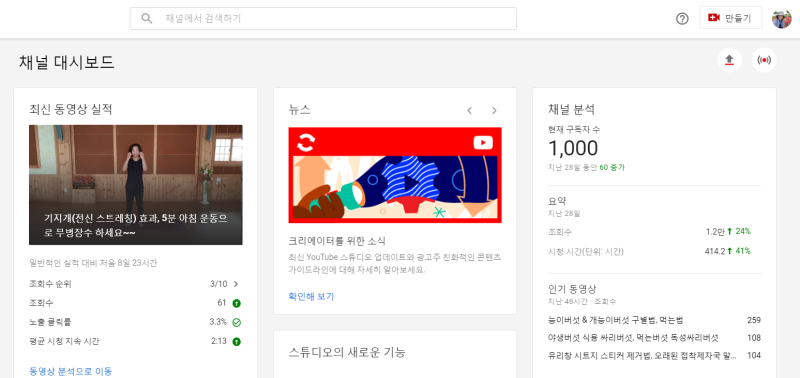Focus the 채널에서 검색하기 search field
The height and width of the screenshot is (378, 800).
(x=323, y=19)
